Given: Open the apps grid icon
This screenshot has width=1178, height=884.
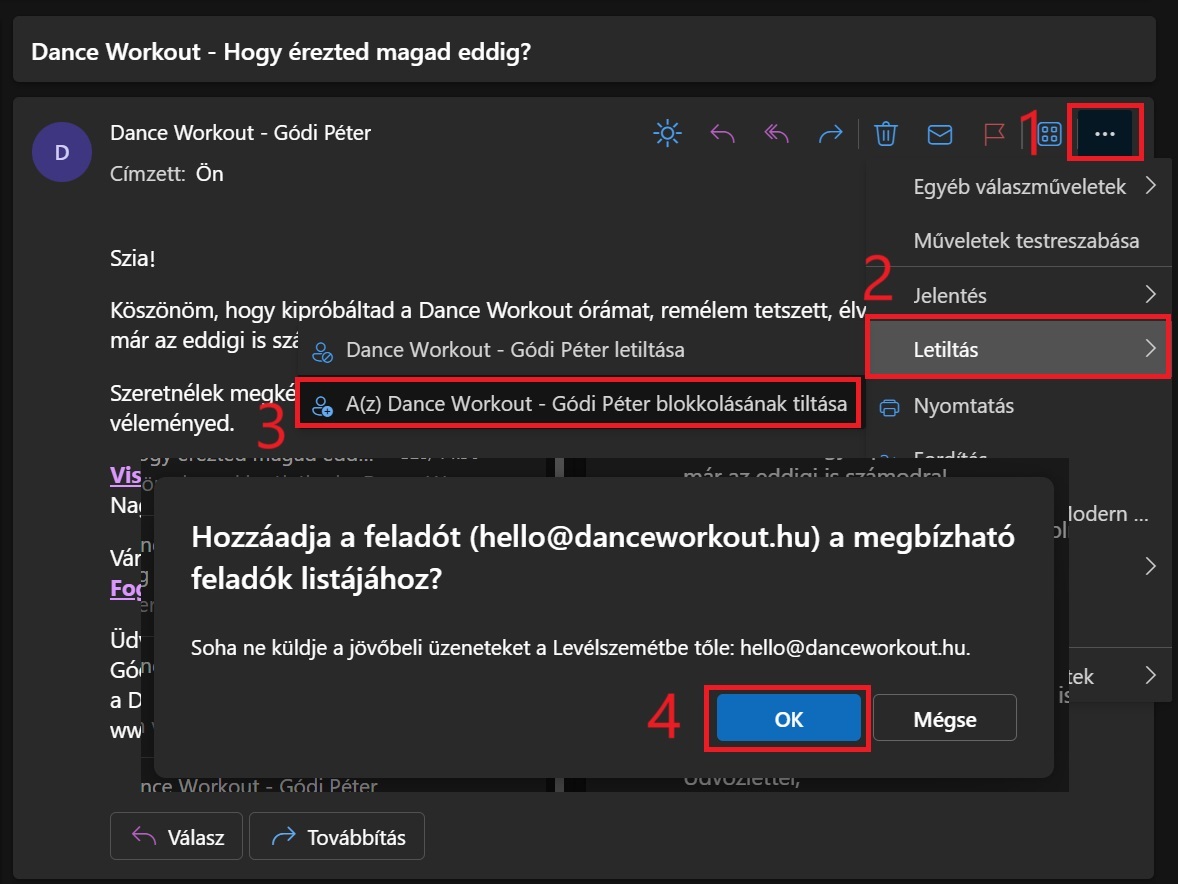Looking at the screenshot, I should tap(1050, 134).
